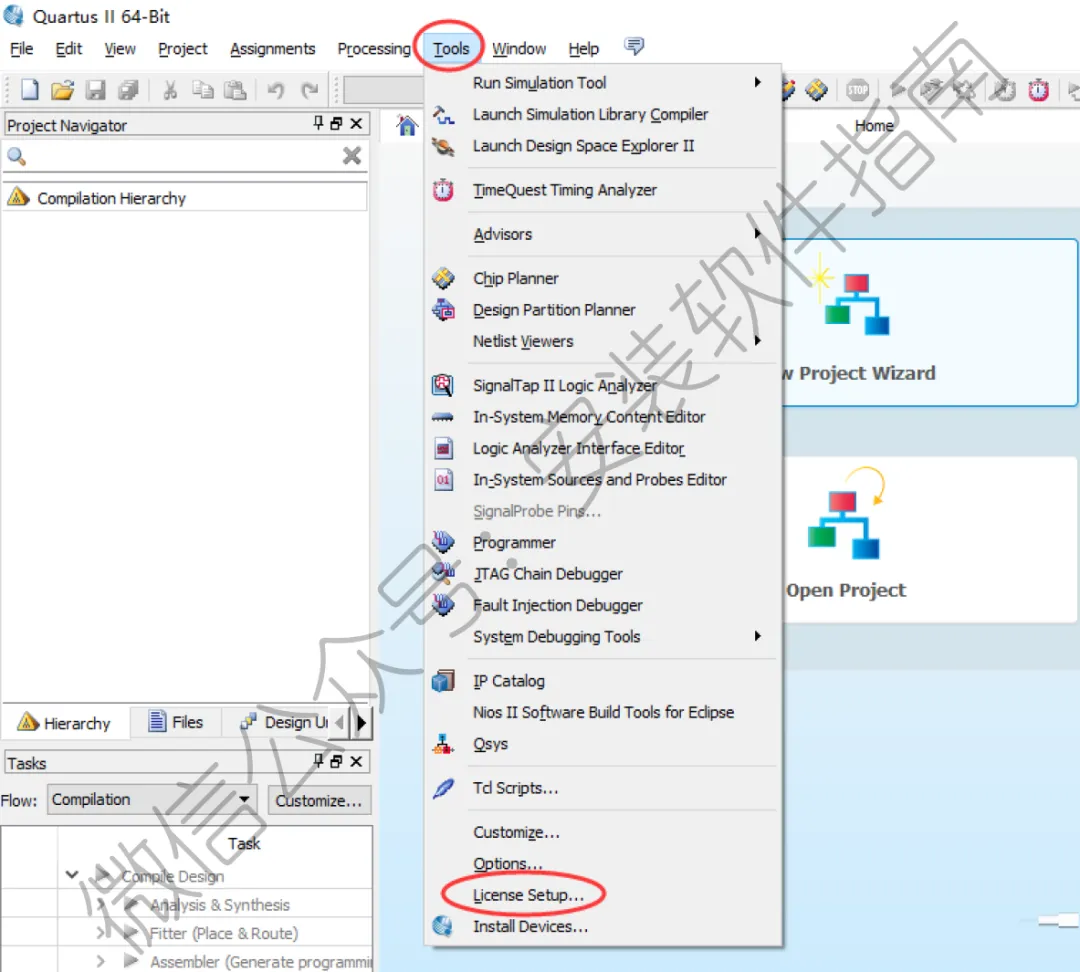1080x972 pixels.
Task: Open Fault Injection Debugger
Action: [x=603, y=606]
